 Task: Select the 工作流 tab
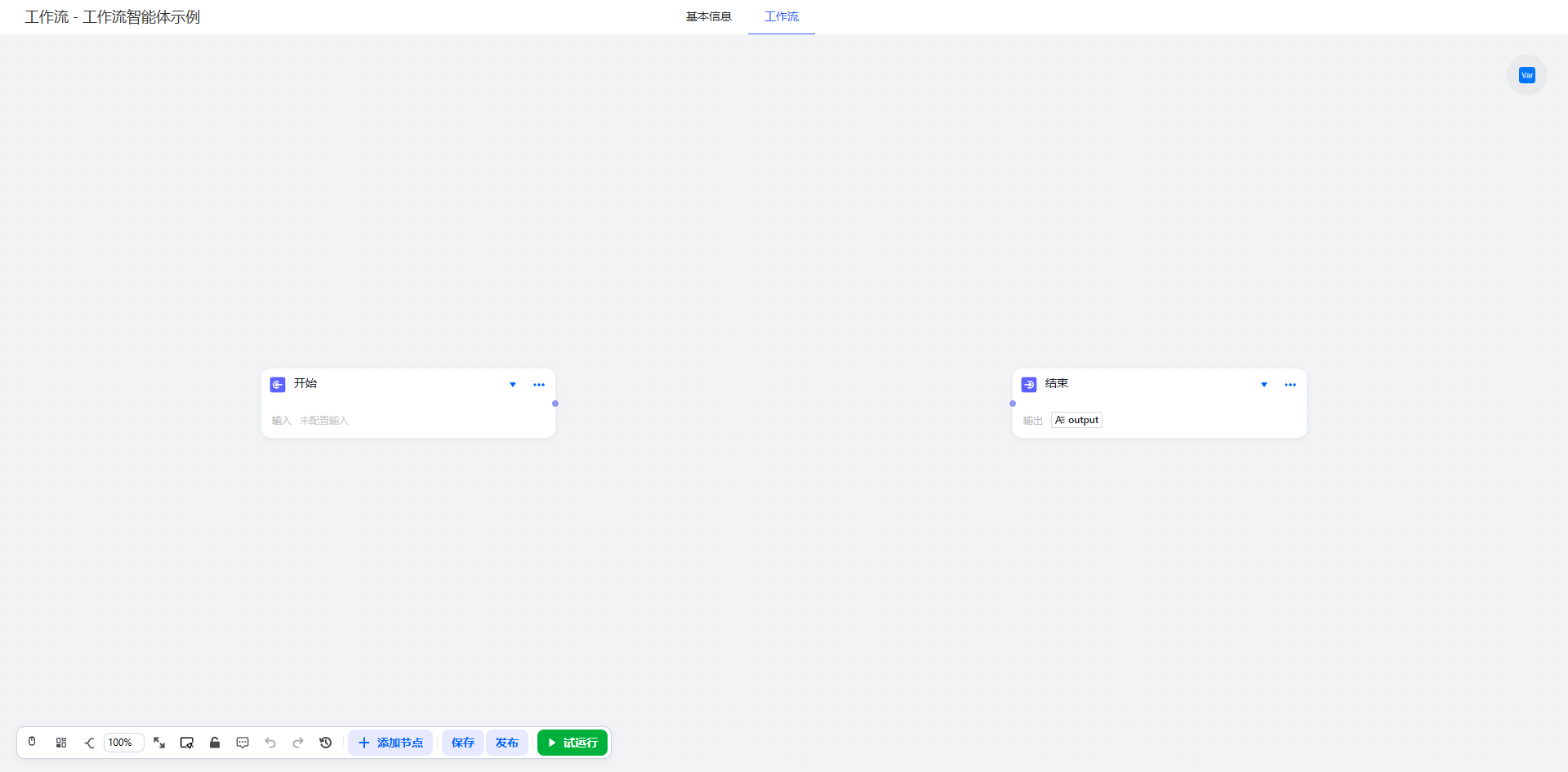coord(782,16)
